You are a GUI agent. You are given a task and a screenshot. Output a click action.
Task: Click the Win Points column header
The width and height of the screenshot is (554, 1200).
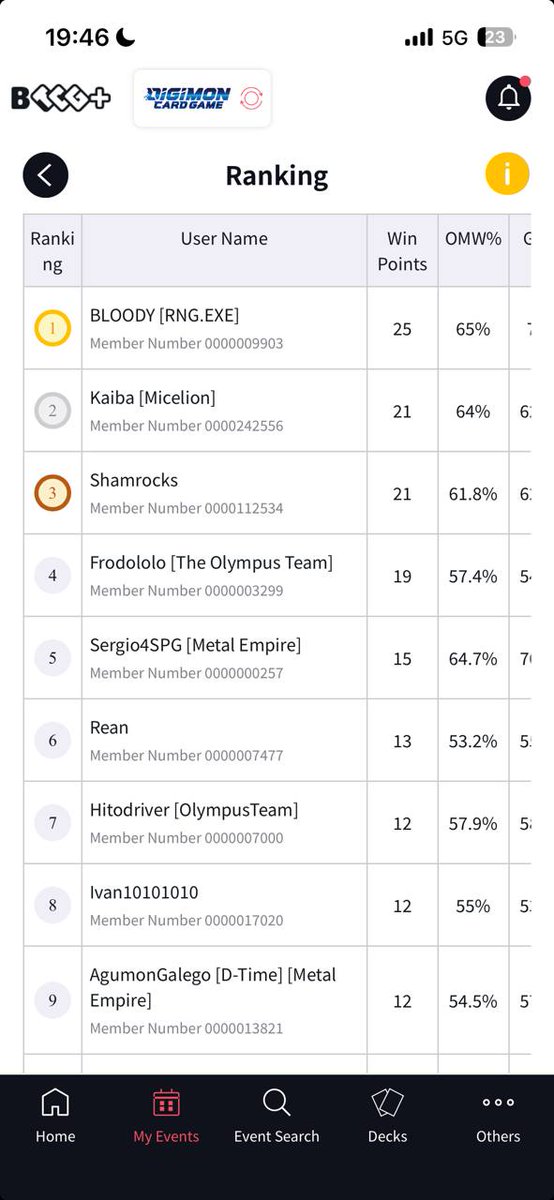402,251
